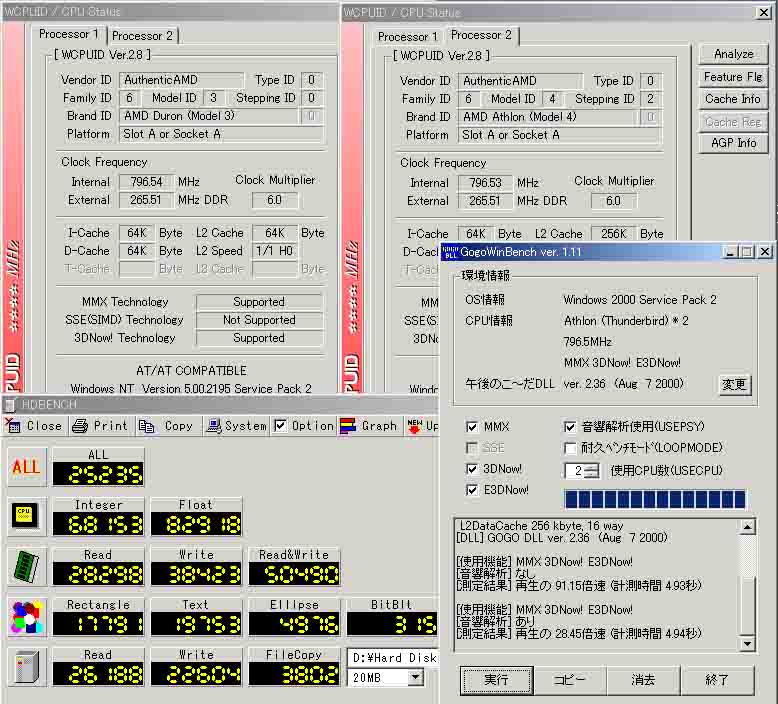Click the colorful video benchmark icon

(x=27, y=617)
